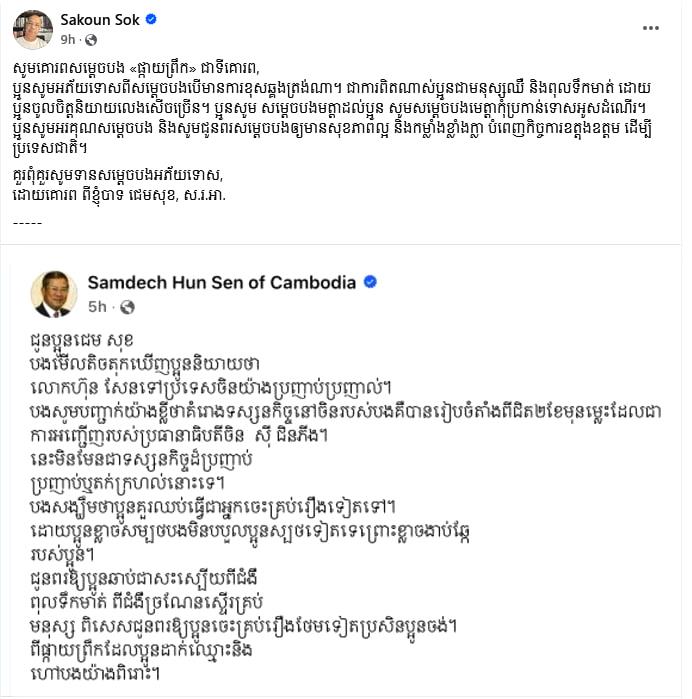692x699 pixels.
Task: Open the 9h post timestamp
Action: pos(68,40)
